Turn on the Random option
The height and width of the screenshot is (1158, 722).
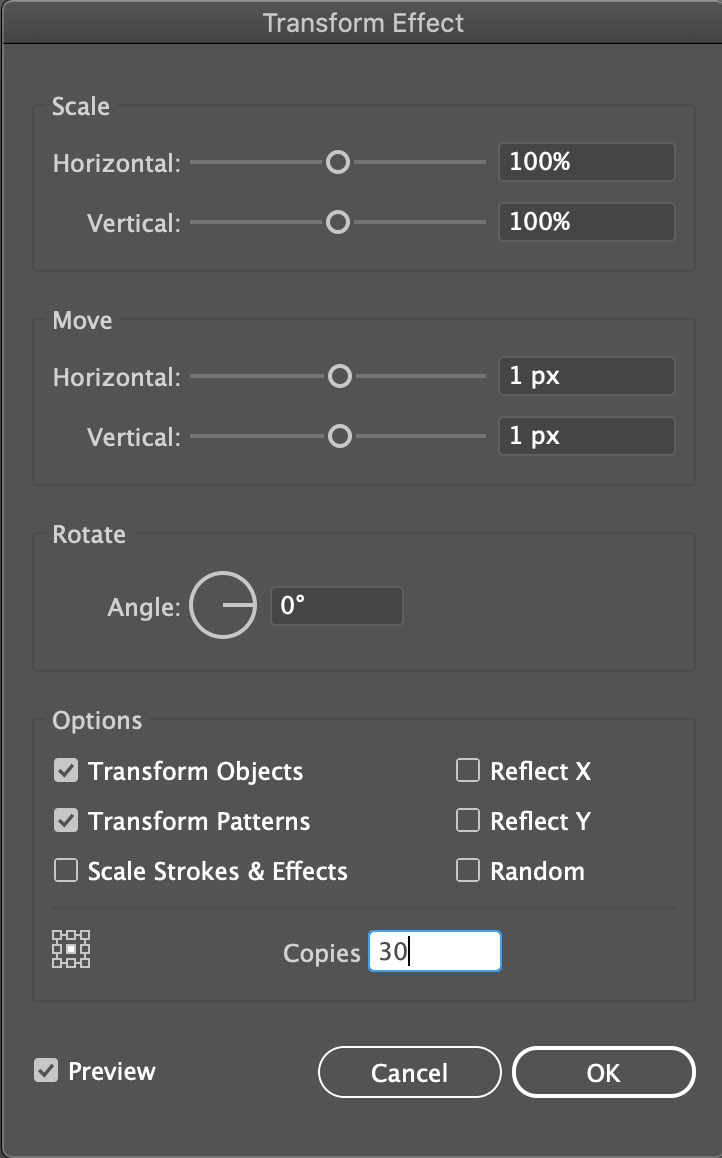click(467, 871)
